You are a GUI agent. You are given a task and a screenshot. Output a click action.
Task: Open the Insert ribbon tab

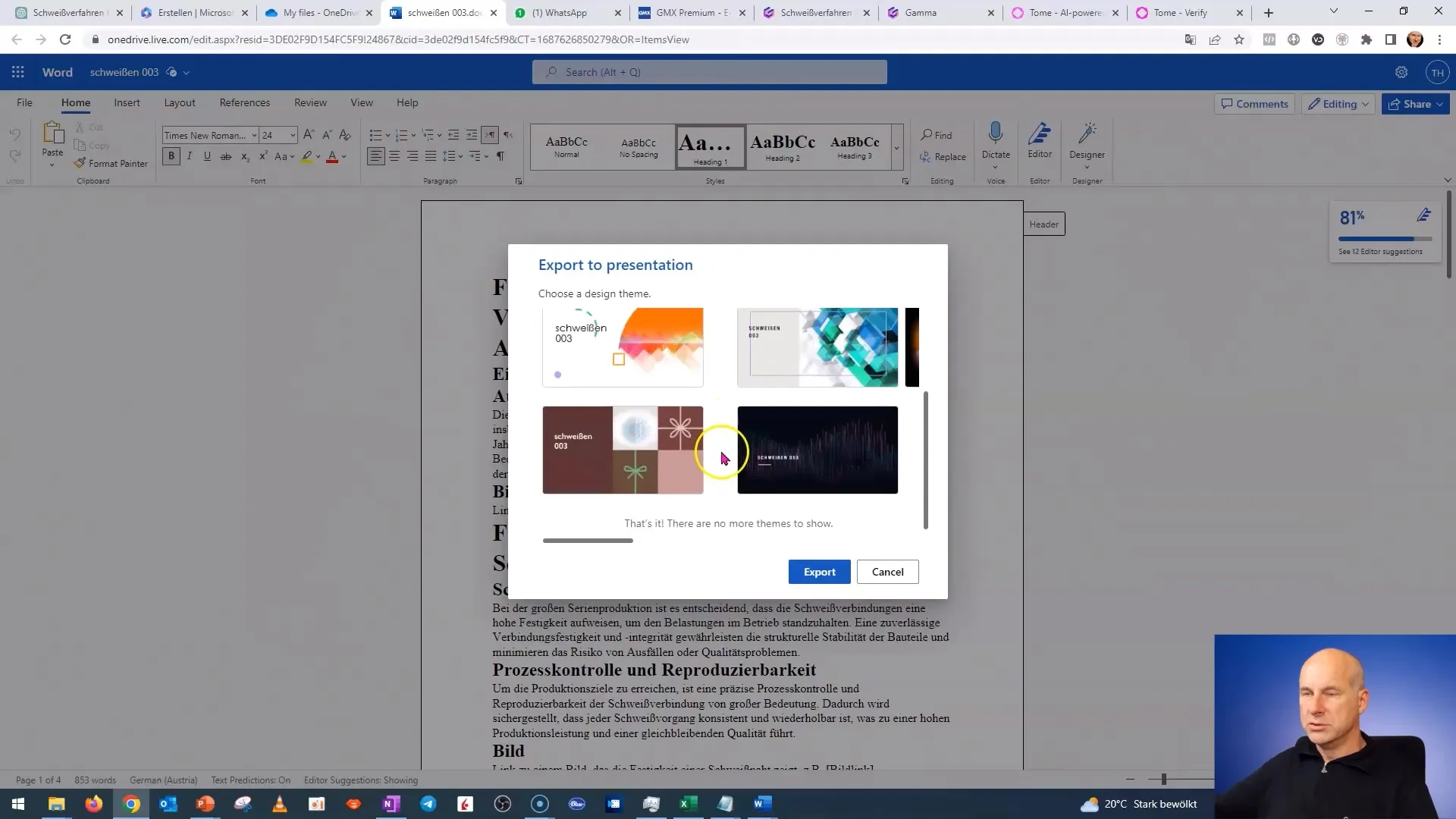pyautogui.click(x=127, y=102)
